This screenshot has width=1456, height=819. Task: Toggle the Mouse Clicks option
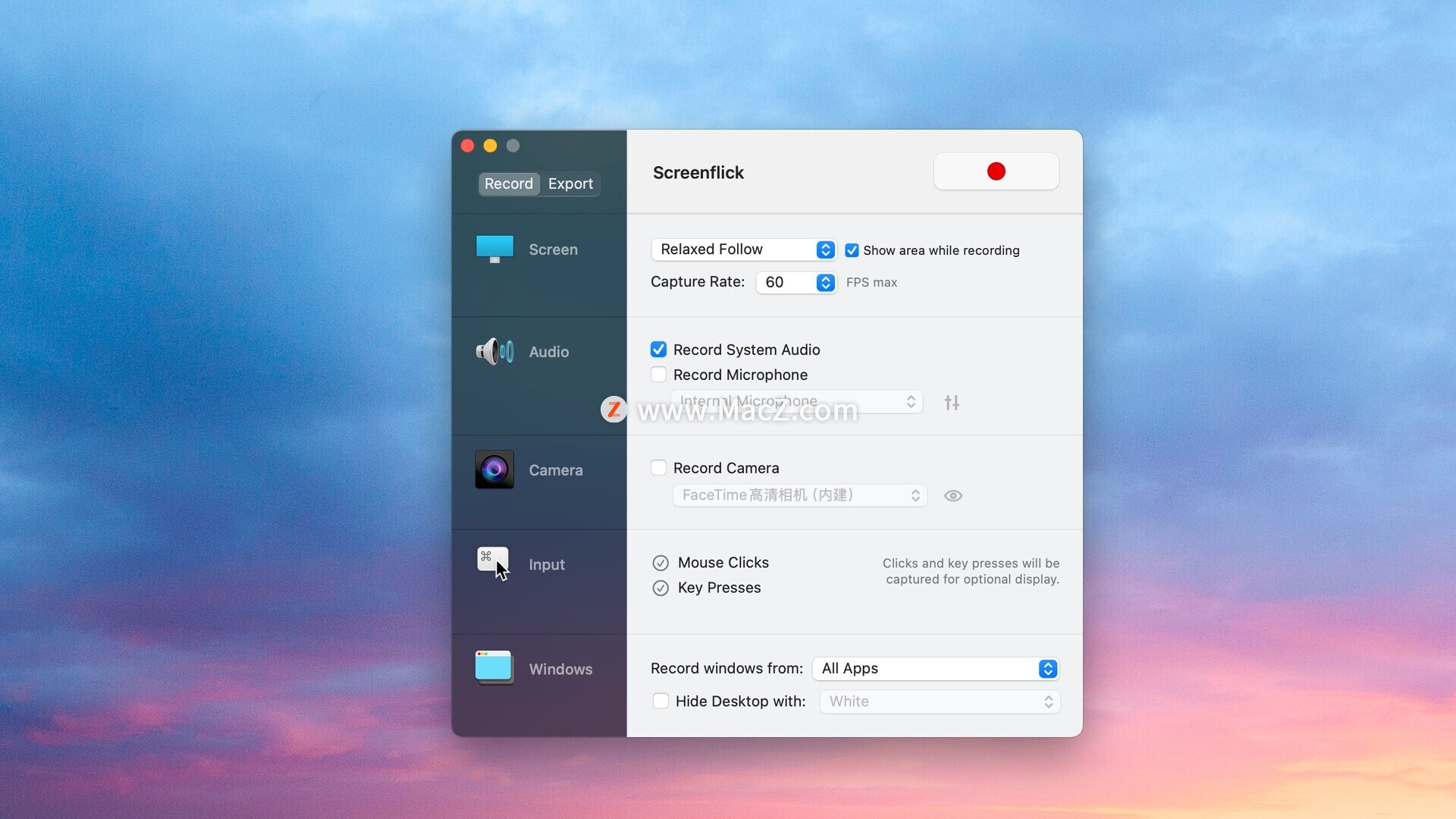point(661,563)
